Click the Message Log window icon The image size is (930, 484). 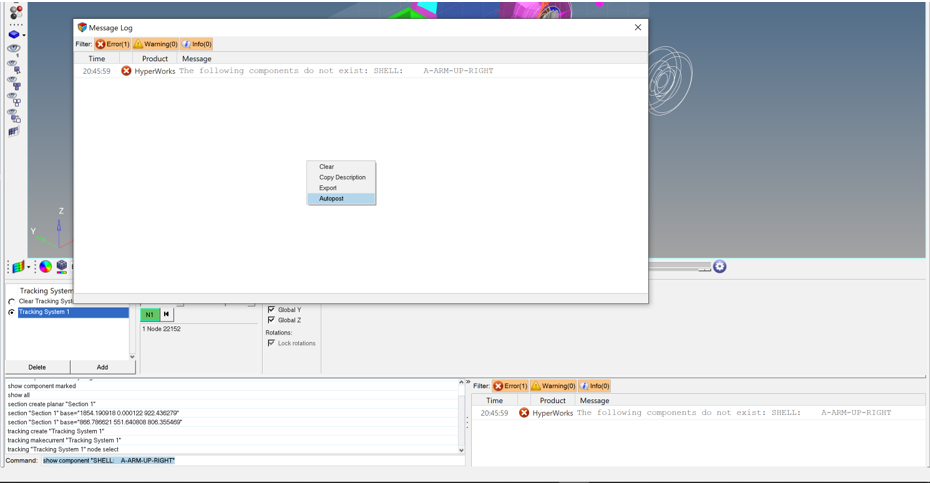coord(82,27)
